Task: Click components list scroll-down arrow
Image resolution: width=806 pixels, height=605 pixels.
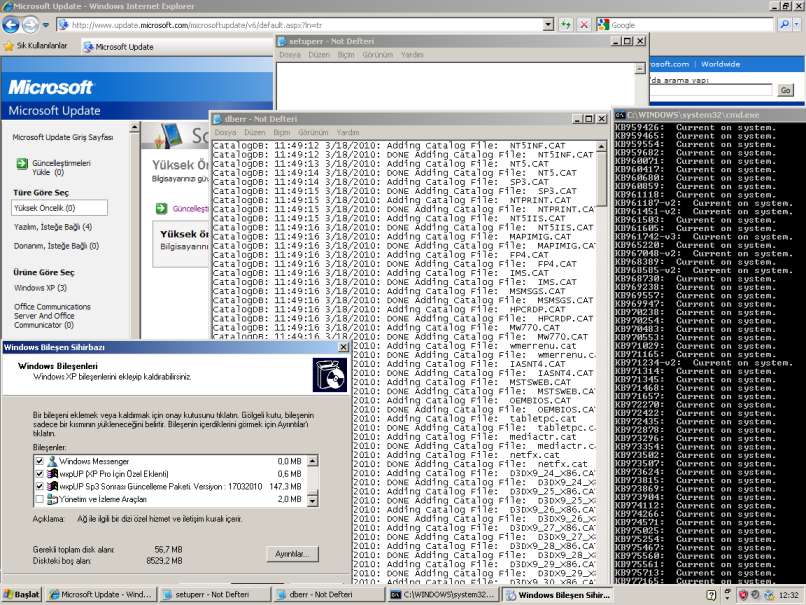Action: point(313,500)
